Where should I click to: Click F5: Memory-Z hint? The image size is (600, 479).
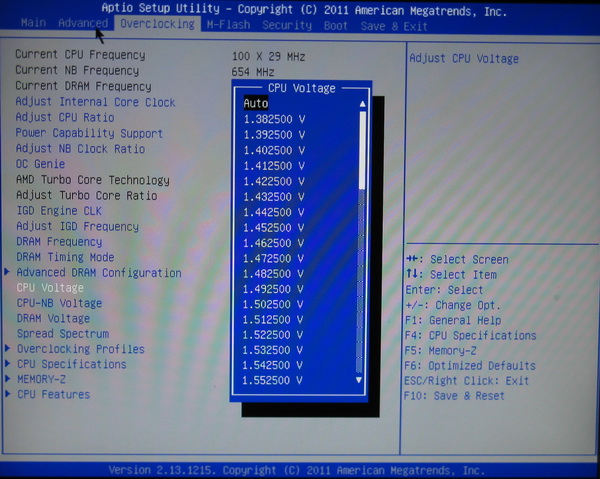(x=440, y=350)
